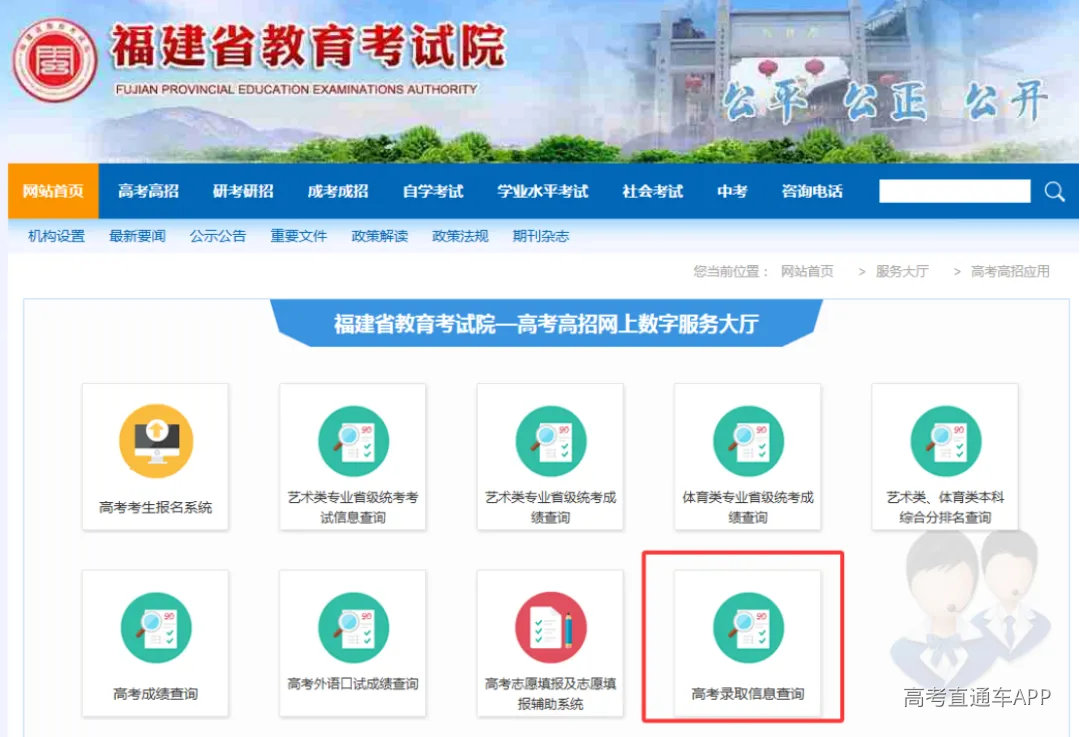The width and height of the screenshot is (1080, 737).
Task: Click the 高考录取信息查询 label text
Action: click(748, 694)
